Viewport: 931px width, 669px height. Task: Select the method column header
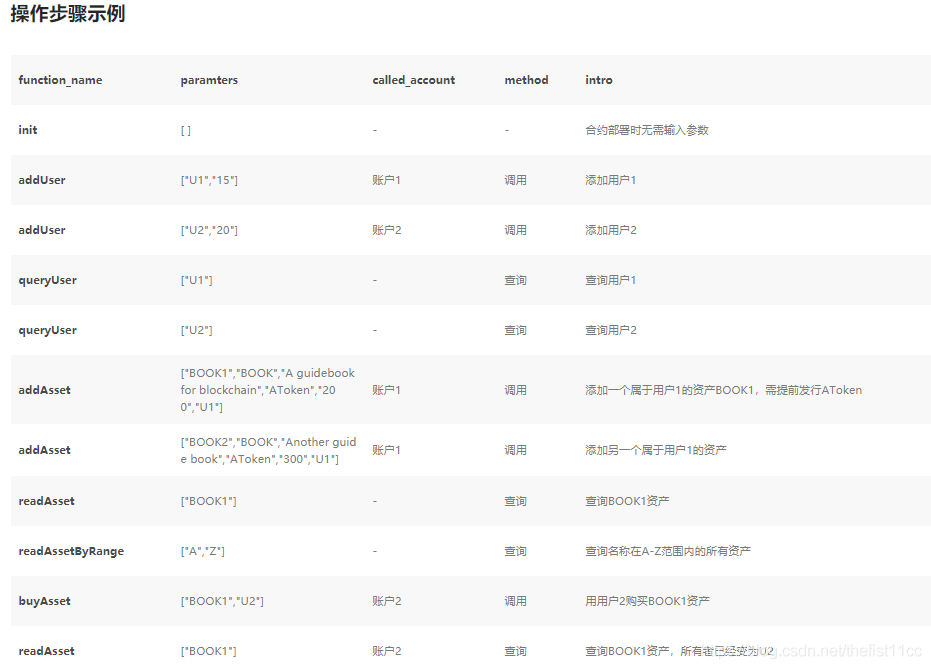point(526,80)
